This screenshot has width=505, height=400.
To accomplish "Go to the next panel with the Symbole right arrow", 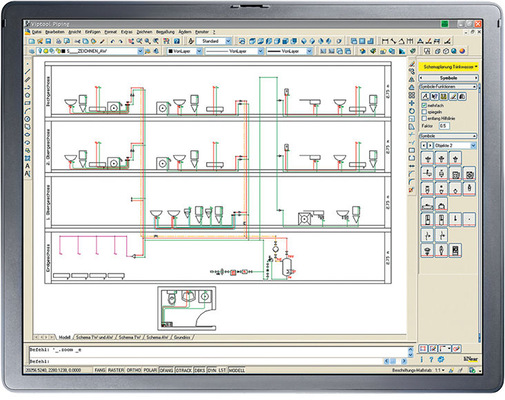I will [476, 78].
